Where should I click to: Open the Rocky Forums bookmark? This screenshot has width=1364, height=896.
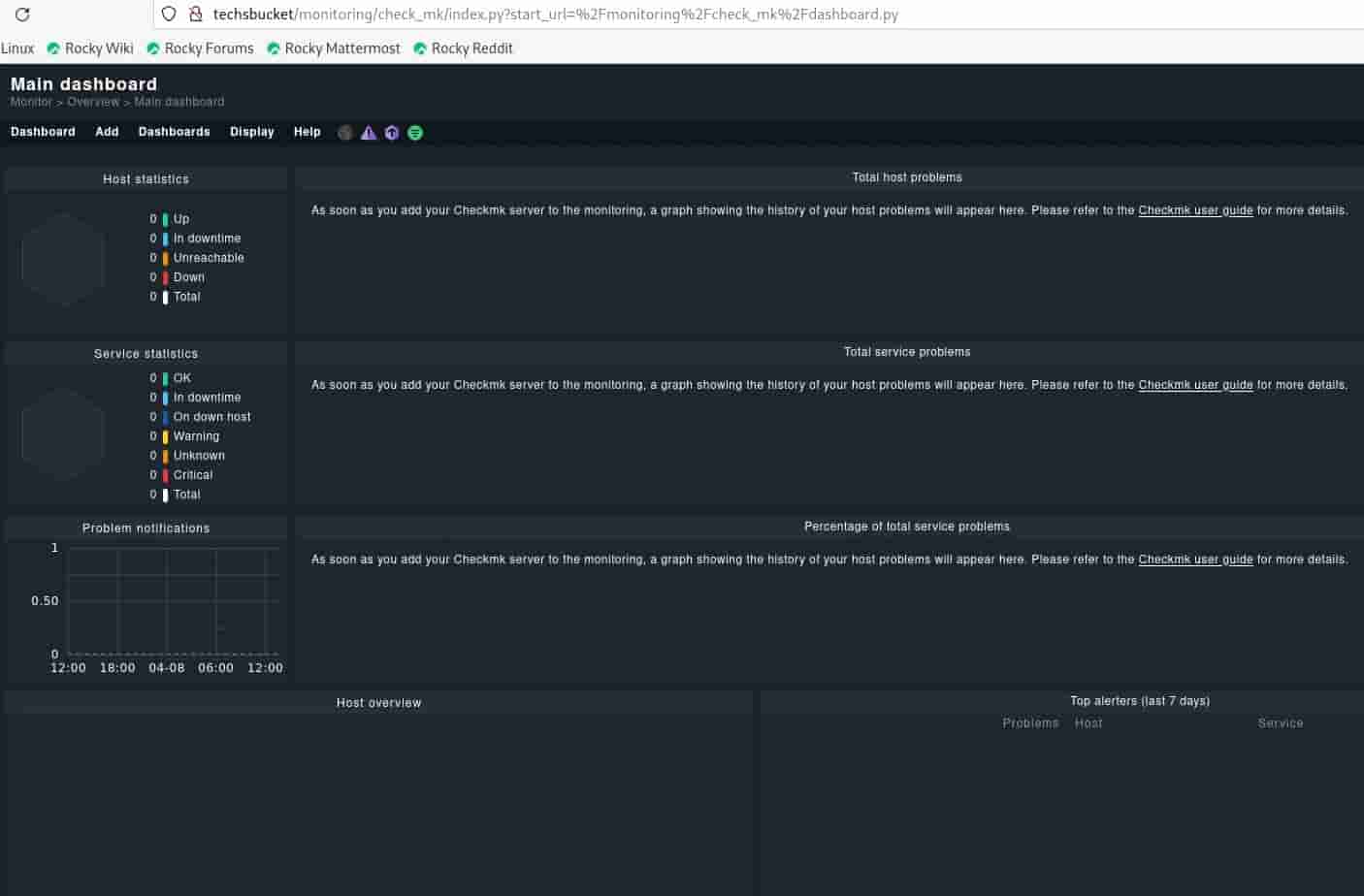click(200, 48)
